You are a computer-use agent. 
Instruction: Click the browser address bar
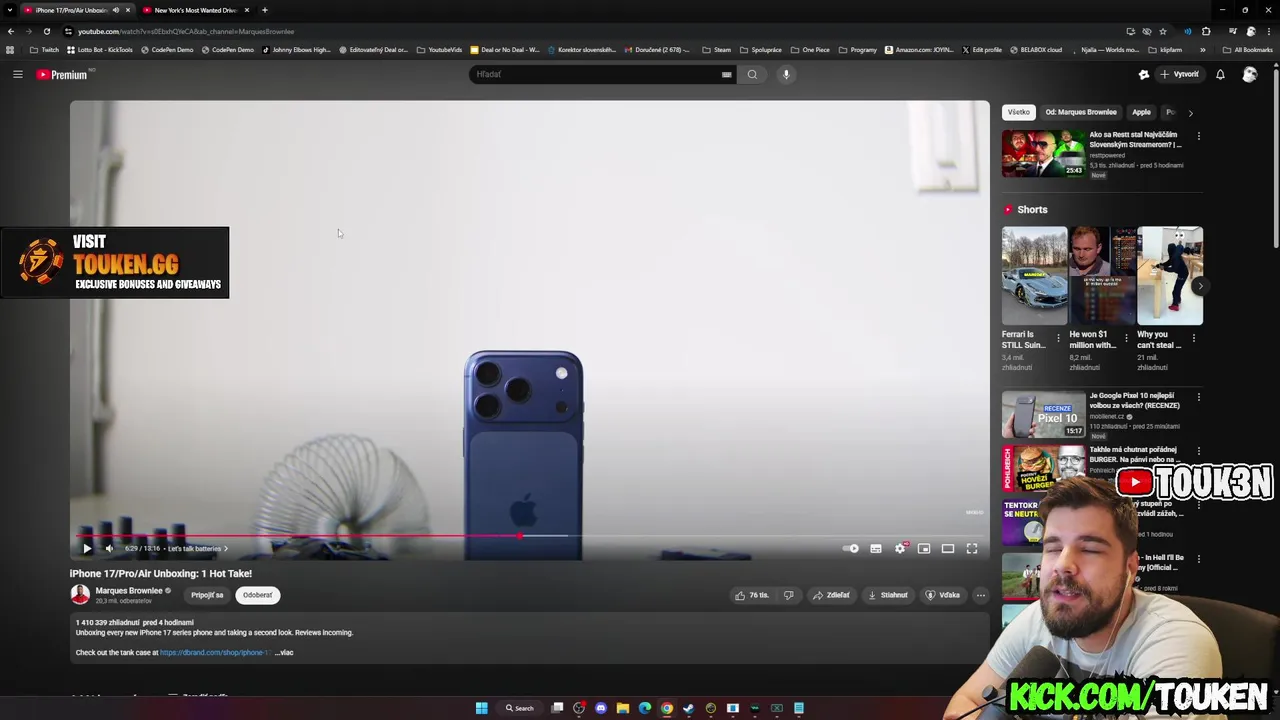[x=590, y=31]
